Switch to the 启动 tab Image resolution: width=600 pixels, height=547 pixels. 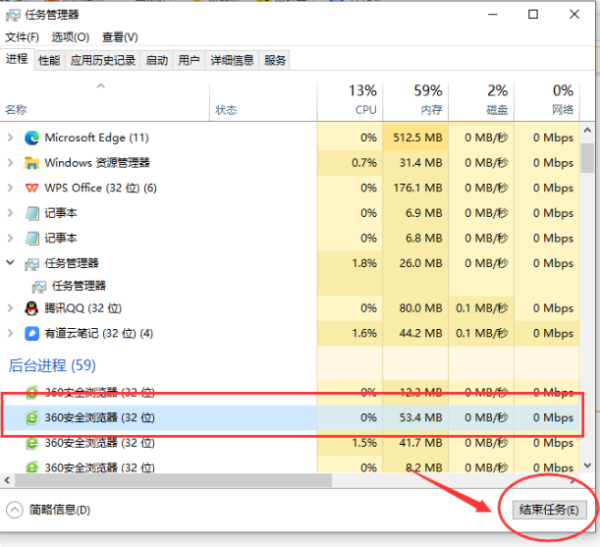click(157, 60)
